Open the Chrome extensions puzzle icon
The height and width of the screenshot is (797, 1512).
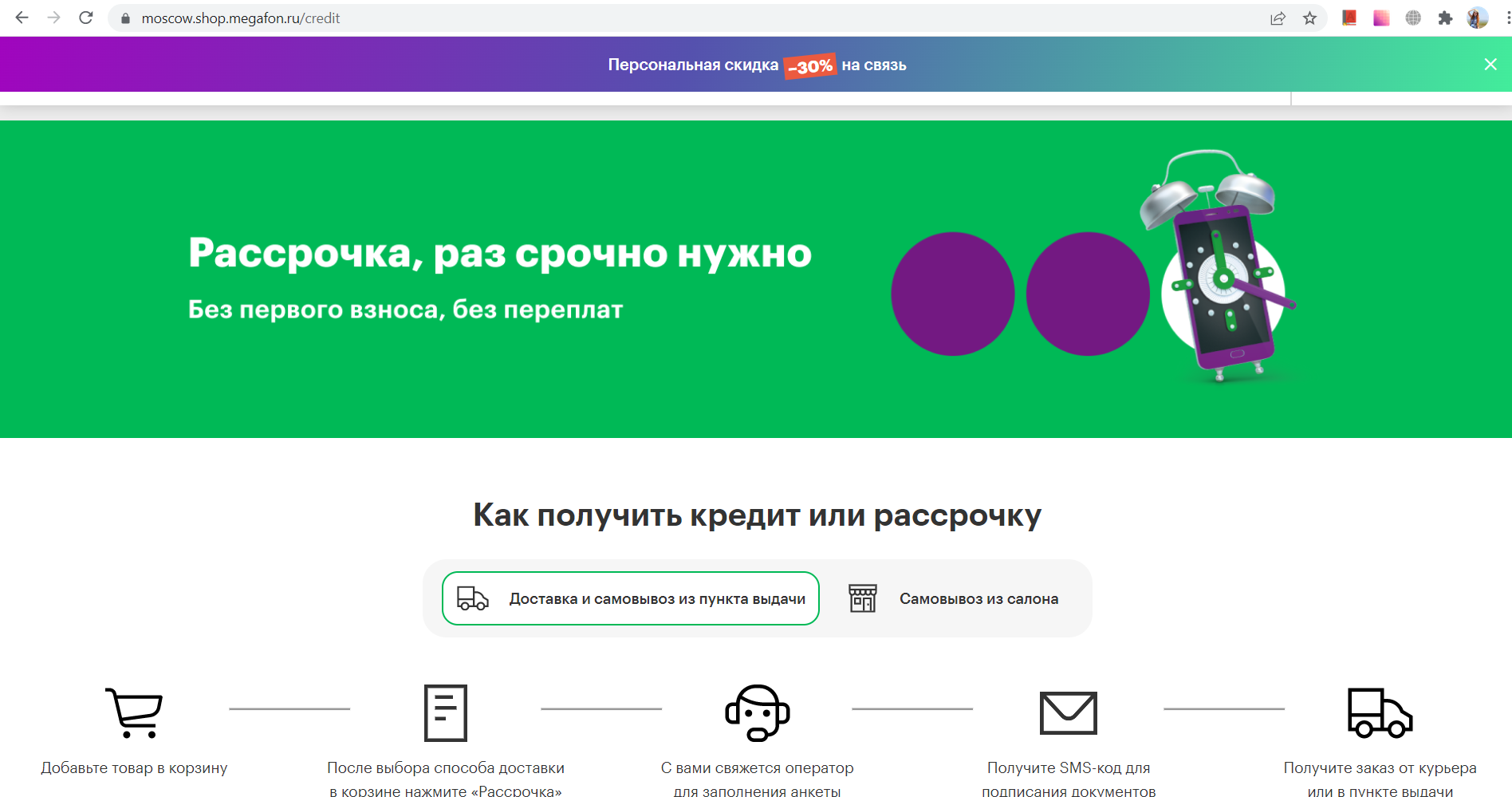(1446, 17)
